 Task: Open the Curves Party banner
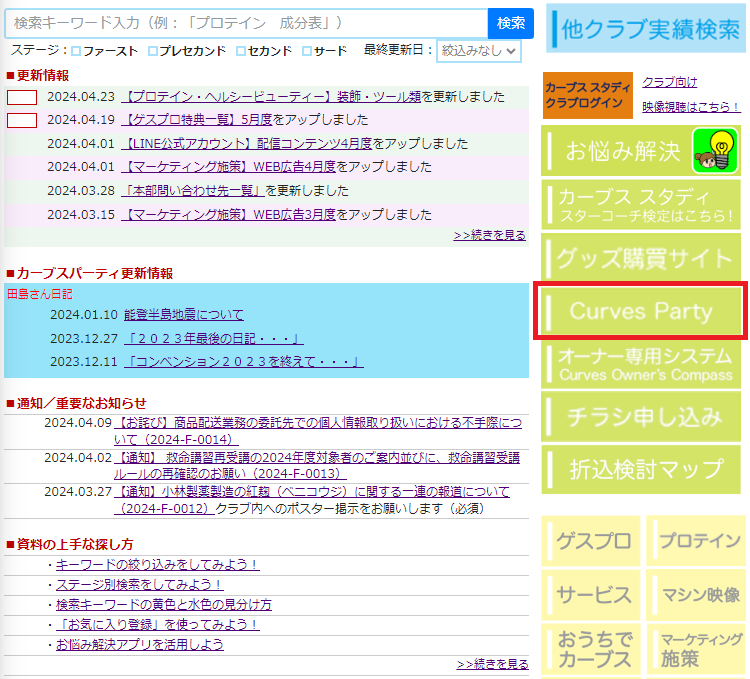tap(641, 312)
